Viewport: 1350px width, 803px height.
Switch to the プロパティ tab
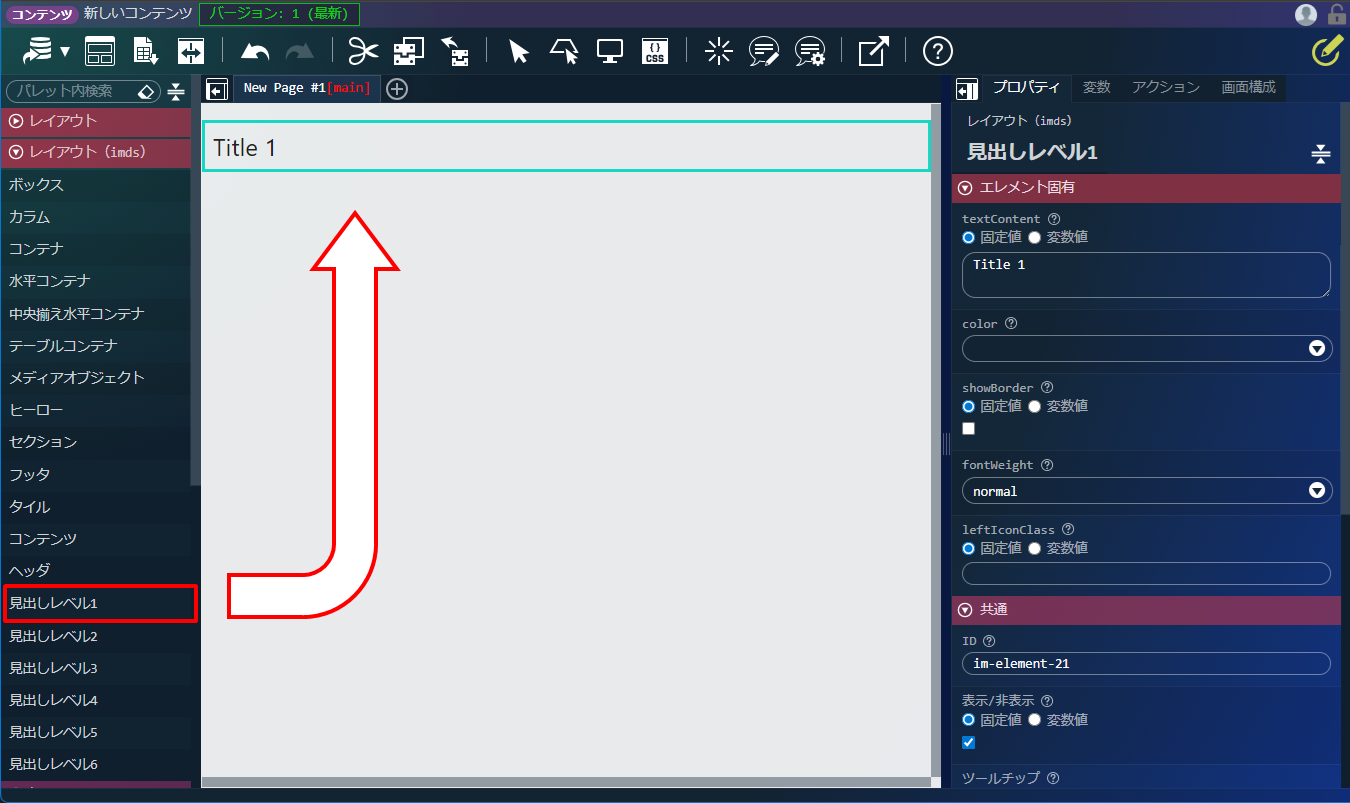point(1026,88)
